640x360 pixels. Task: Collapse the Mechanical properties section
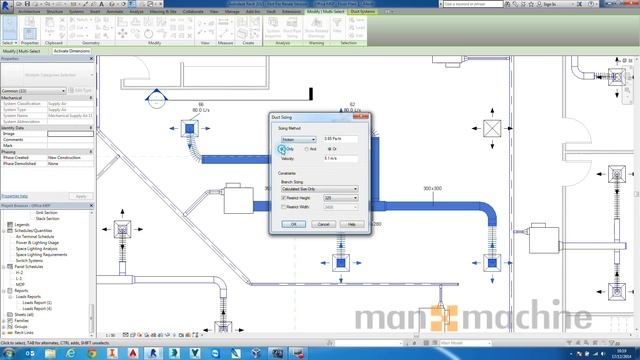tap(91, 98)
